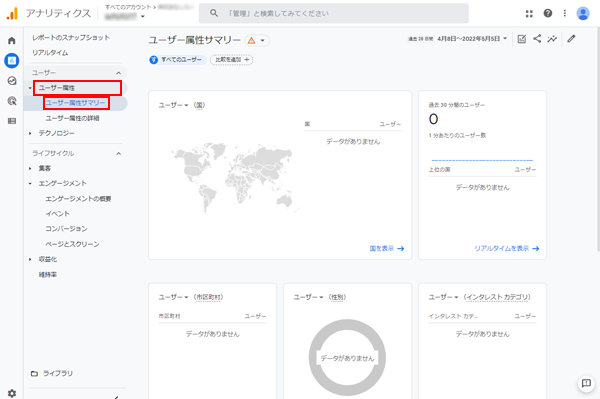600x399 pixels.
Task: Expand the テクノロジー tree item
Action: click(30, 133)
